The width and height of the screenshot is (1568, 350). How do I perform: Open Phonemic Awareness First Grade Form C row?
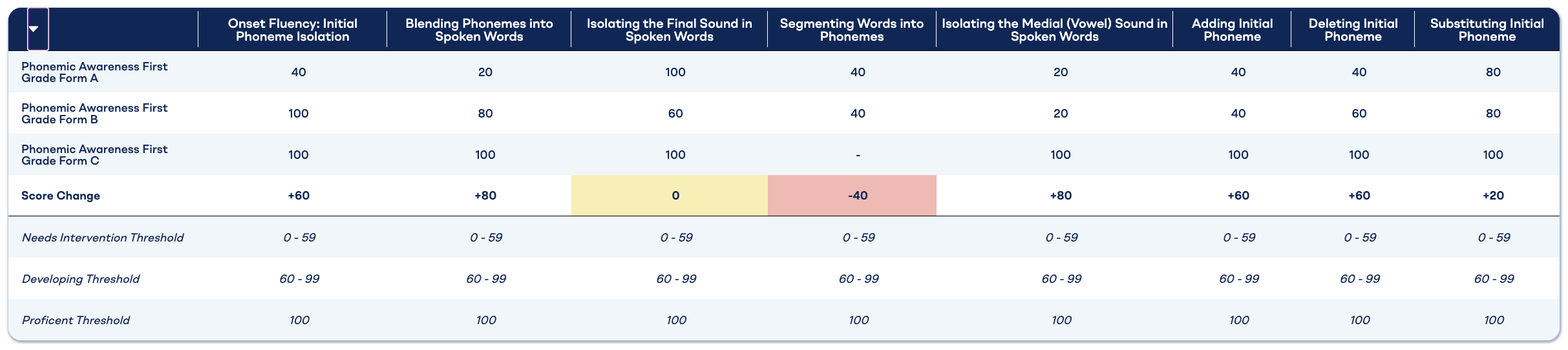(94, 154)
